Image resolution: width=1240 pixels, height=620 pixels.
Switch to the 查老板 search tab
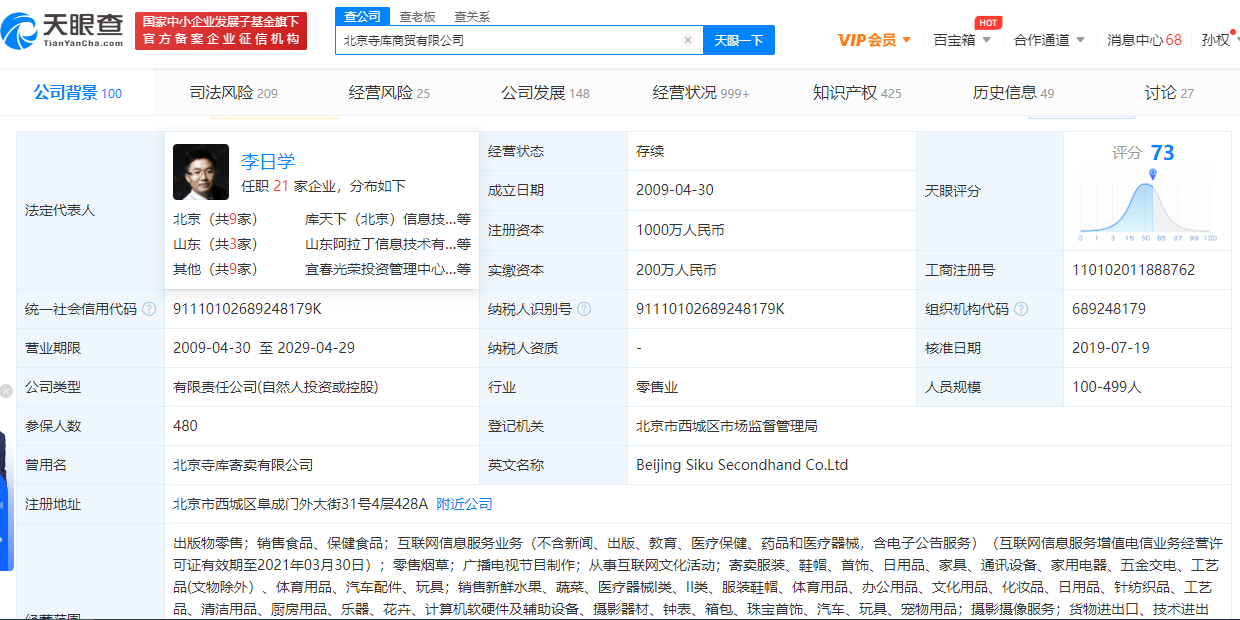click(417, 16)
